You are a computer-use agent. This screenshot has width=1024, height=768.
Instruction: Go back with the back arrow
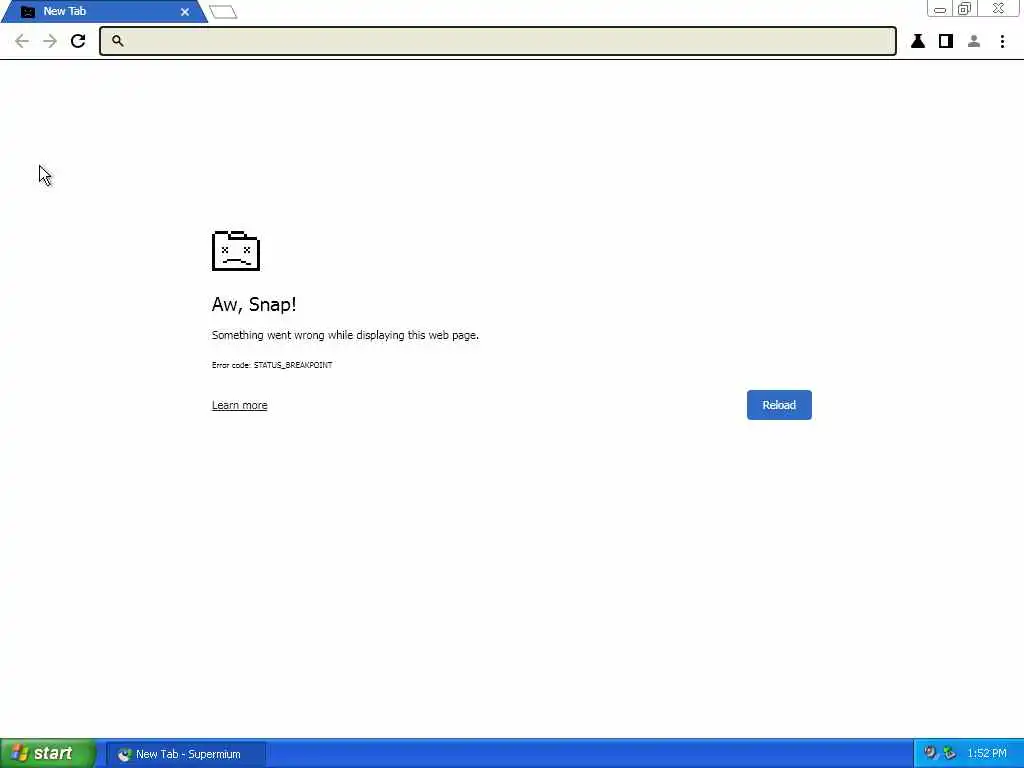(x=22, y=41)
